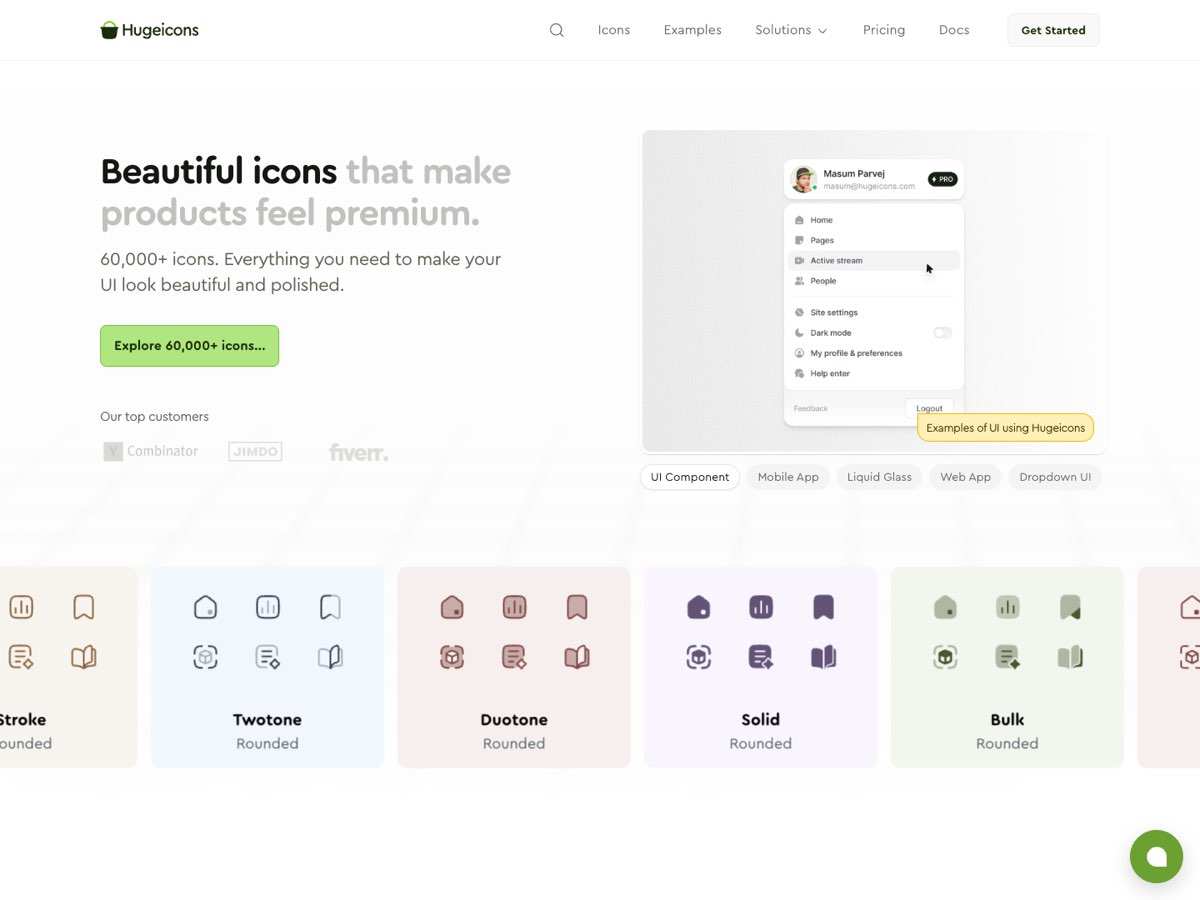1200x900 pixels.
Task: Click the open book icon in the Bulk card
Action: coord(1070,657)
